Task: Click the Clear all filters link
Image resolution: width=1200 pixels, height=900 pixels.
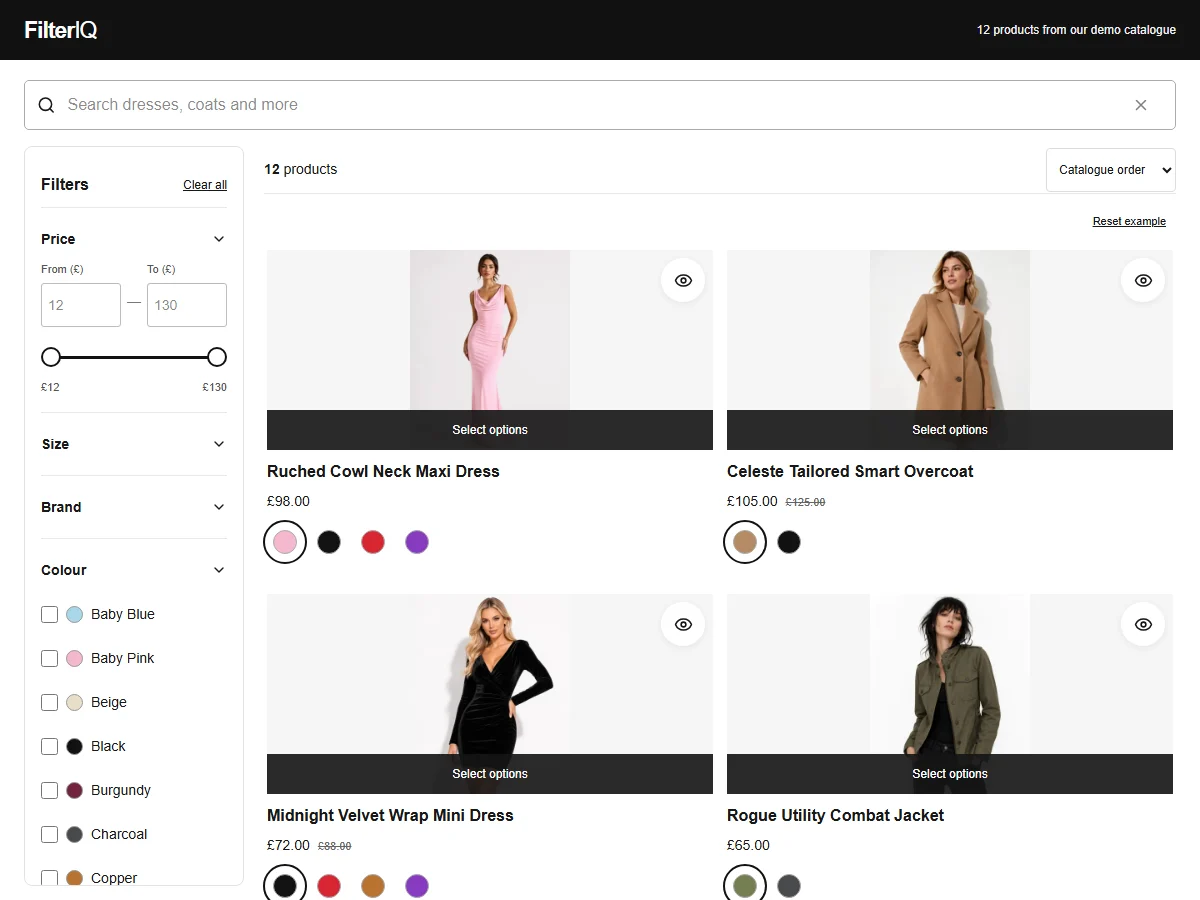Action: [x=205, y=185]
